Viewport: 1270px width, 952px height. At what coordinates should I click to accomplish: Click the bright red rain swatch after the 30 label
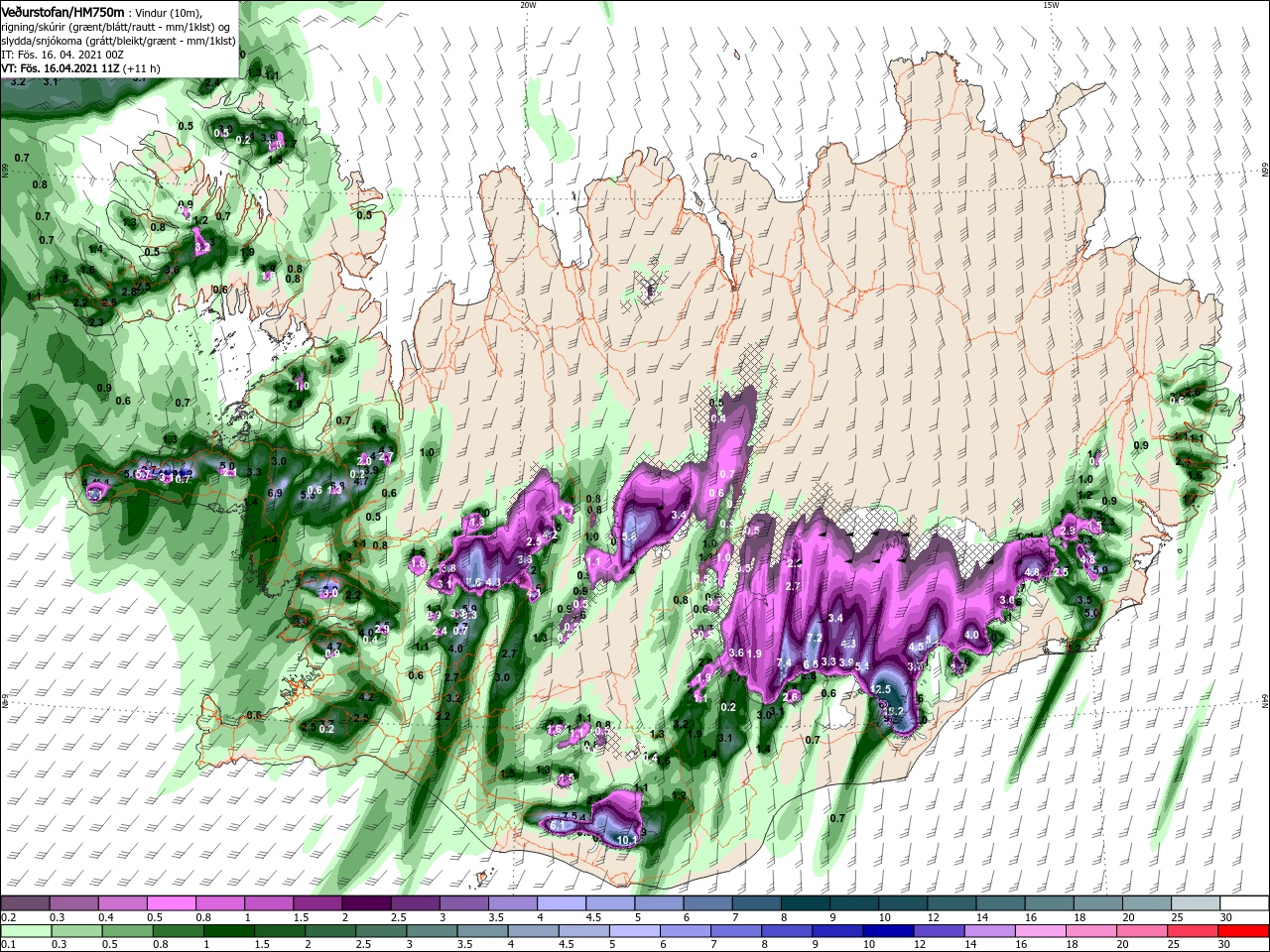click(x=1244, y=930)
